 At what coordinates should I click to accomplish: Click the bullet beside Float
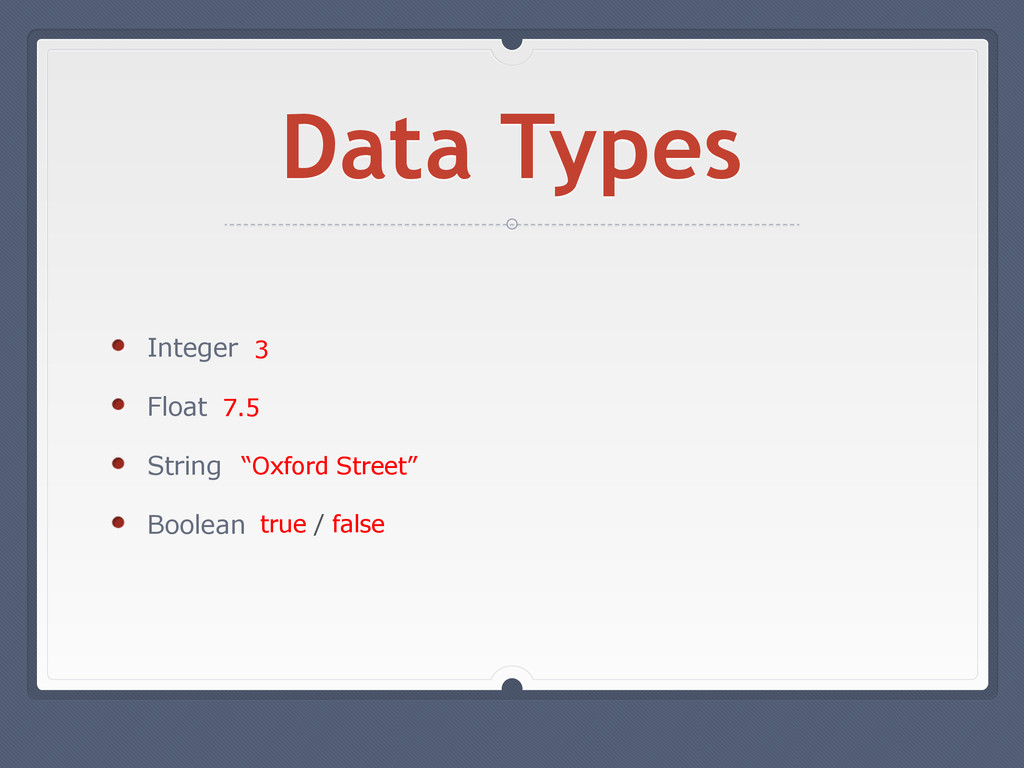coord(118,404)
